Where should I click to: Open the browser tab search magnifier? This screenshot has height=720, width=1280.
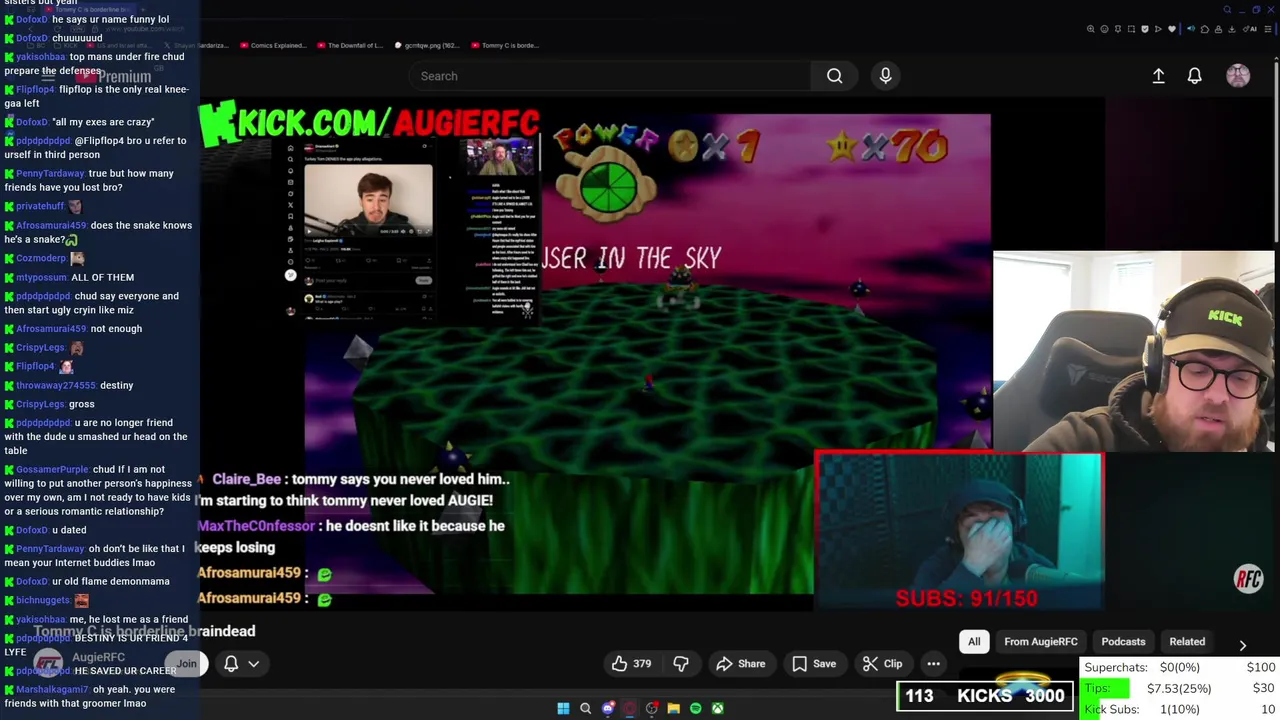pos(1227,9)
